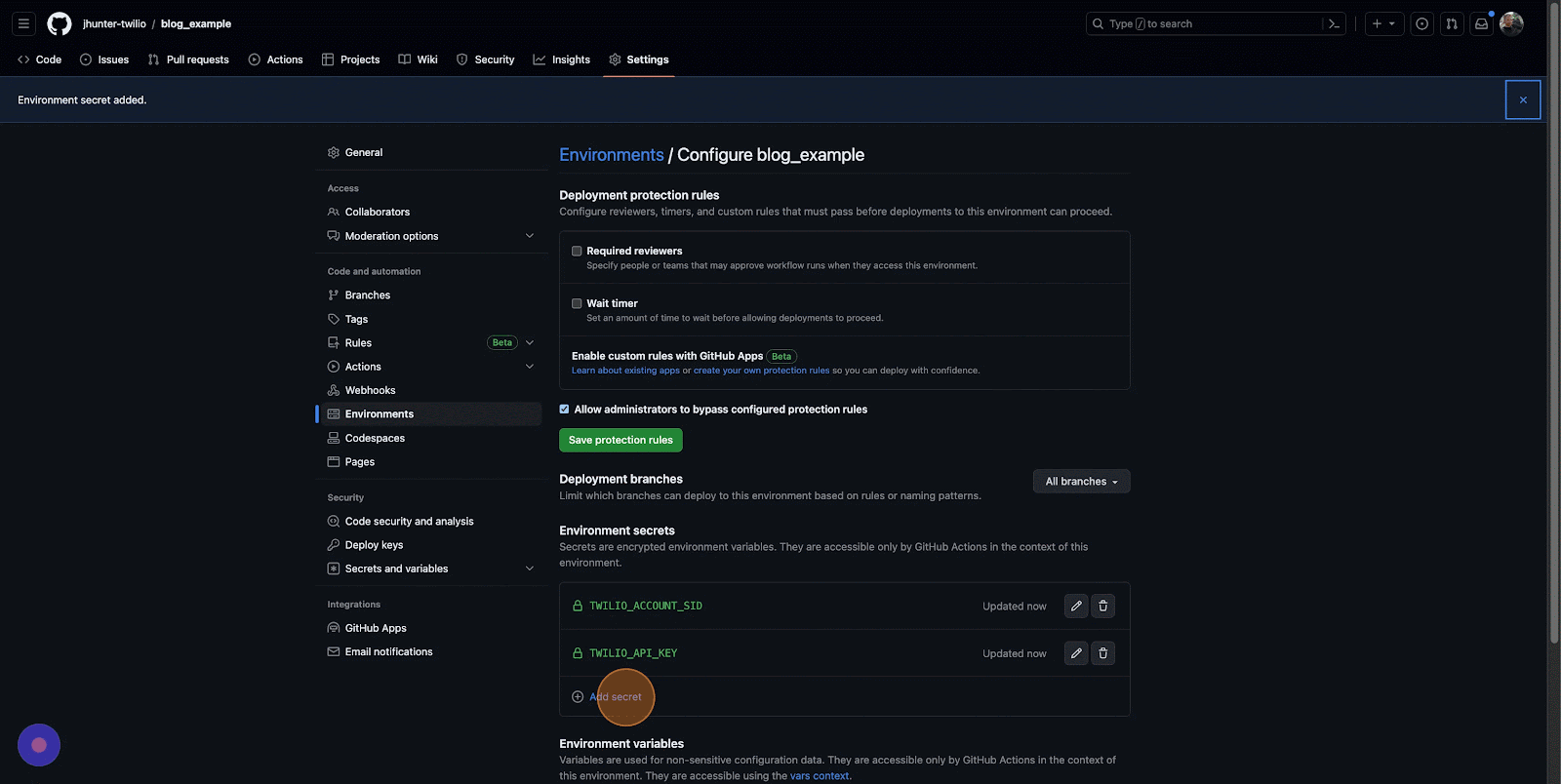
Task: Expand the Rules section chevron
Action: coord(530,342)
